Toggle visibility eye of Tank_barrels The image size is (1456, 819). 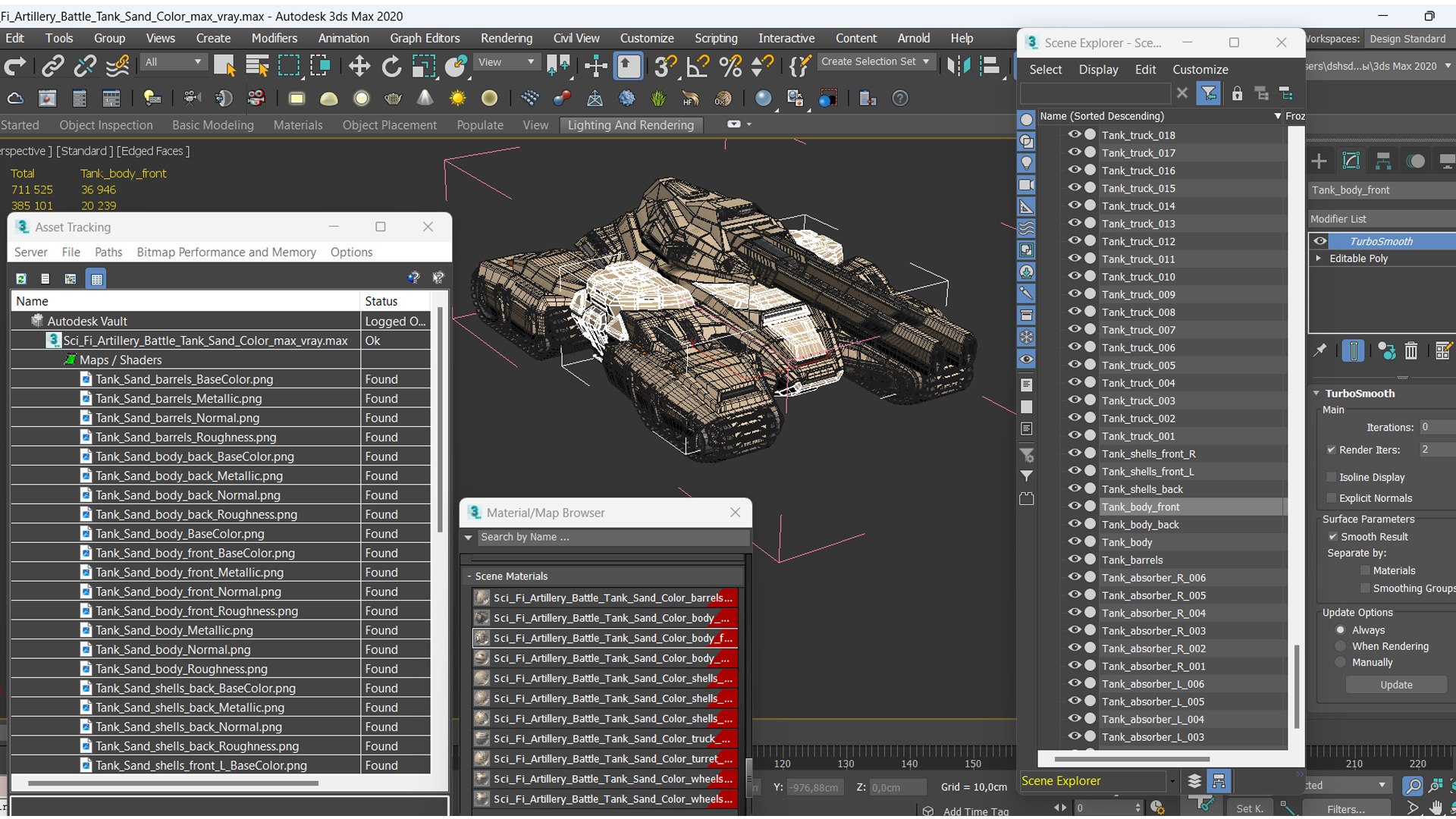click(x=1074, y=559)
